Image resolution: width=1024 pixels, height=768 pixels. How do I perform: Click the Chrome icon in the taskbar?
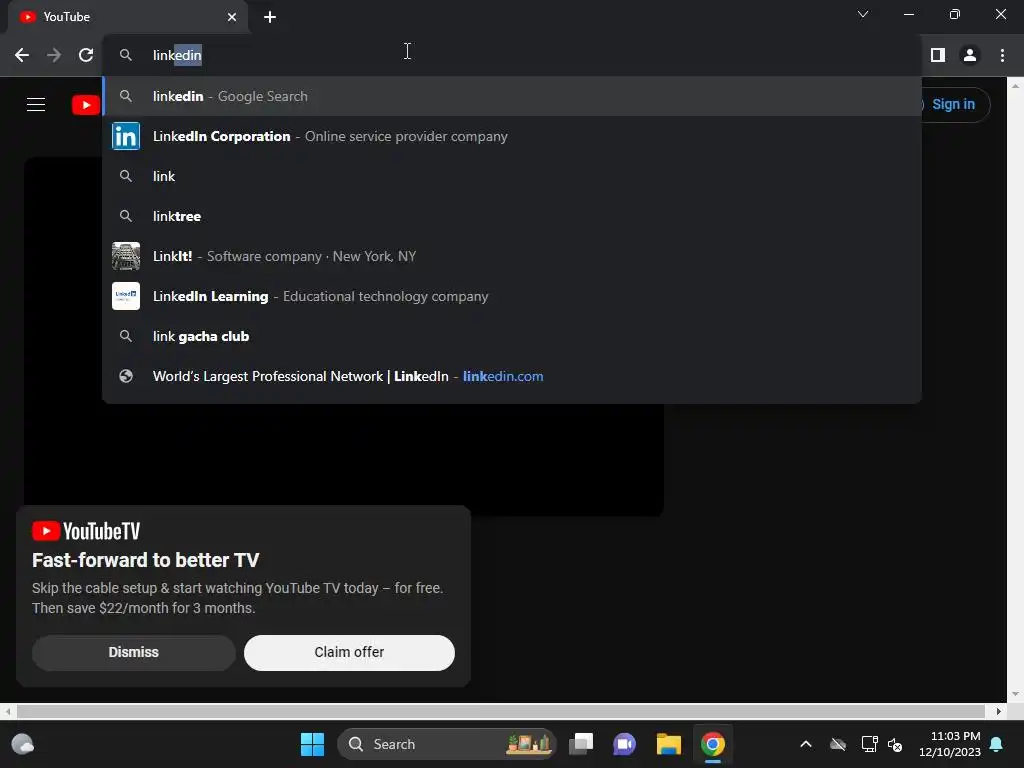[x=712, y=744]
